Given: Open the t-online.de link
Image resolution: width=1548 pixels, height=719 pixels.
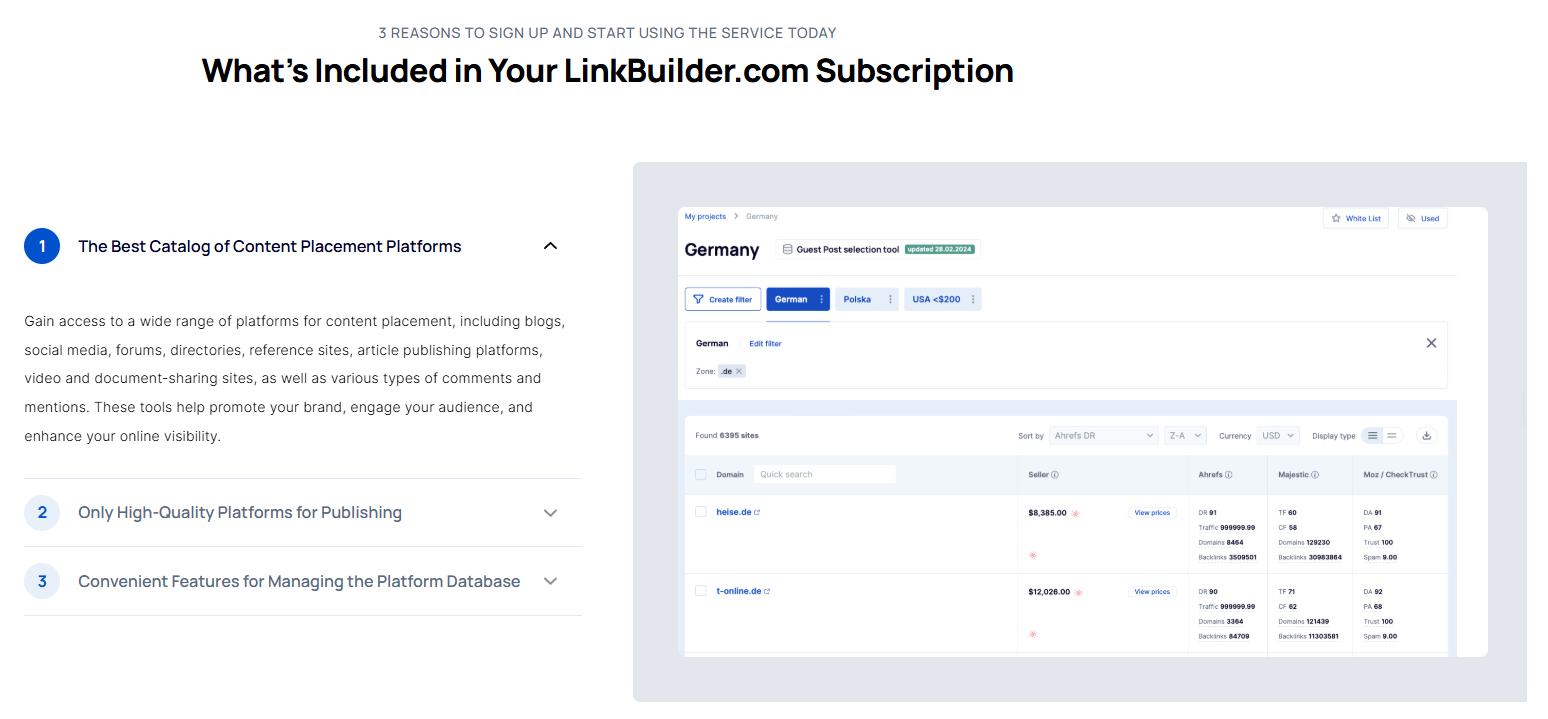Looking at the screenshot, I should click(741, 590).
